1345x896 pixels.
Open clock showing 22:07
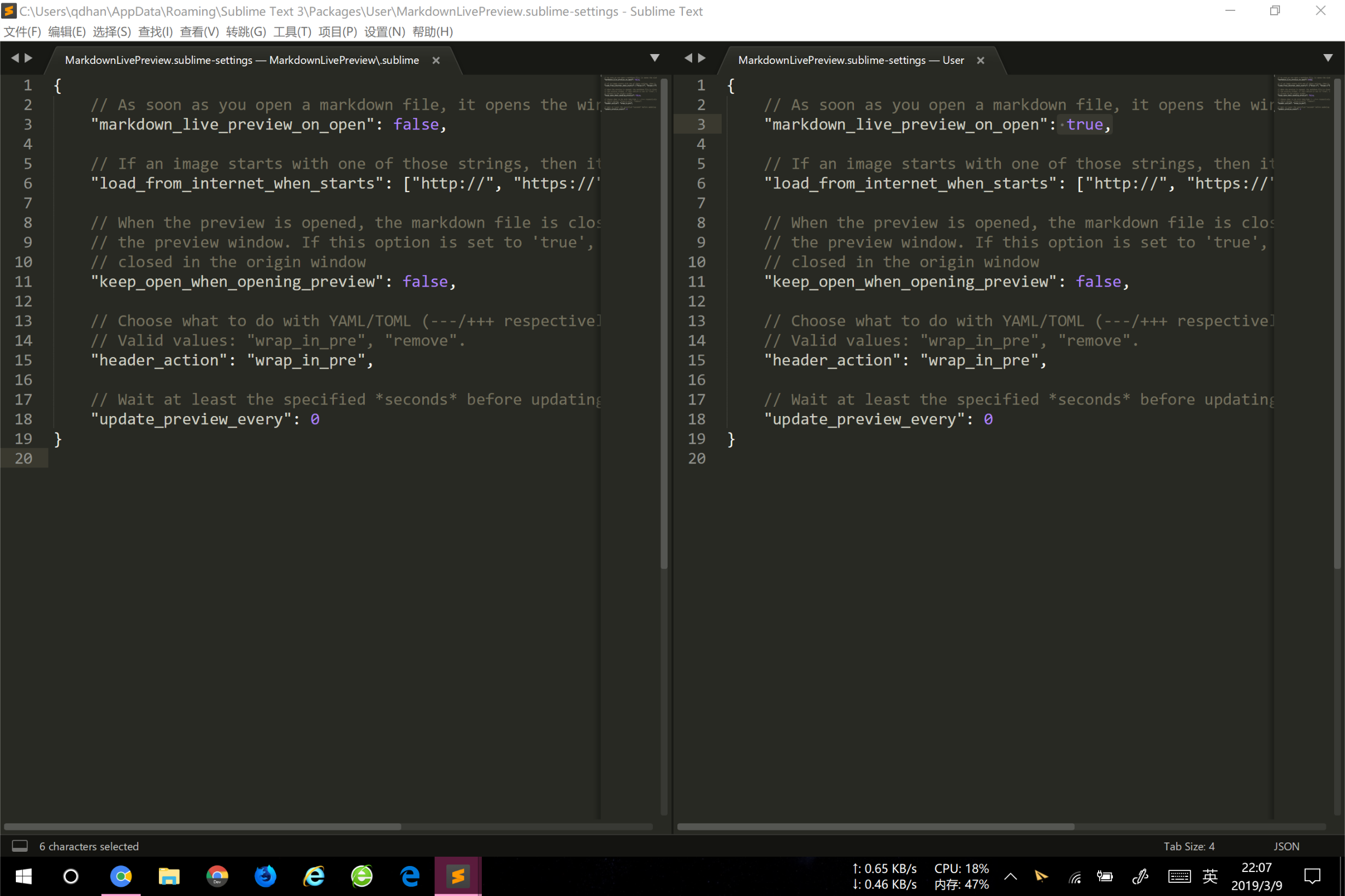click(1256, 876)
